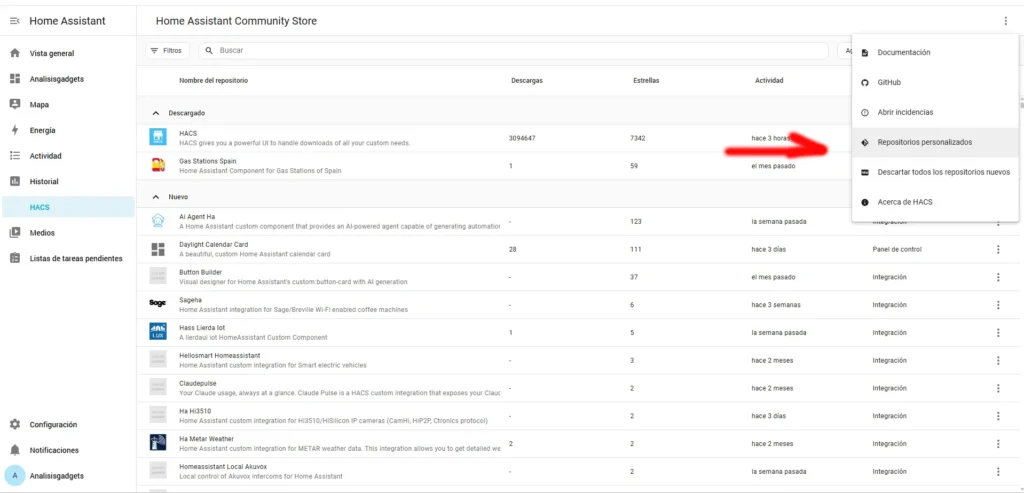Click the Mapa sidebar icon
1024x493 pixels.
[15, 104]
